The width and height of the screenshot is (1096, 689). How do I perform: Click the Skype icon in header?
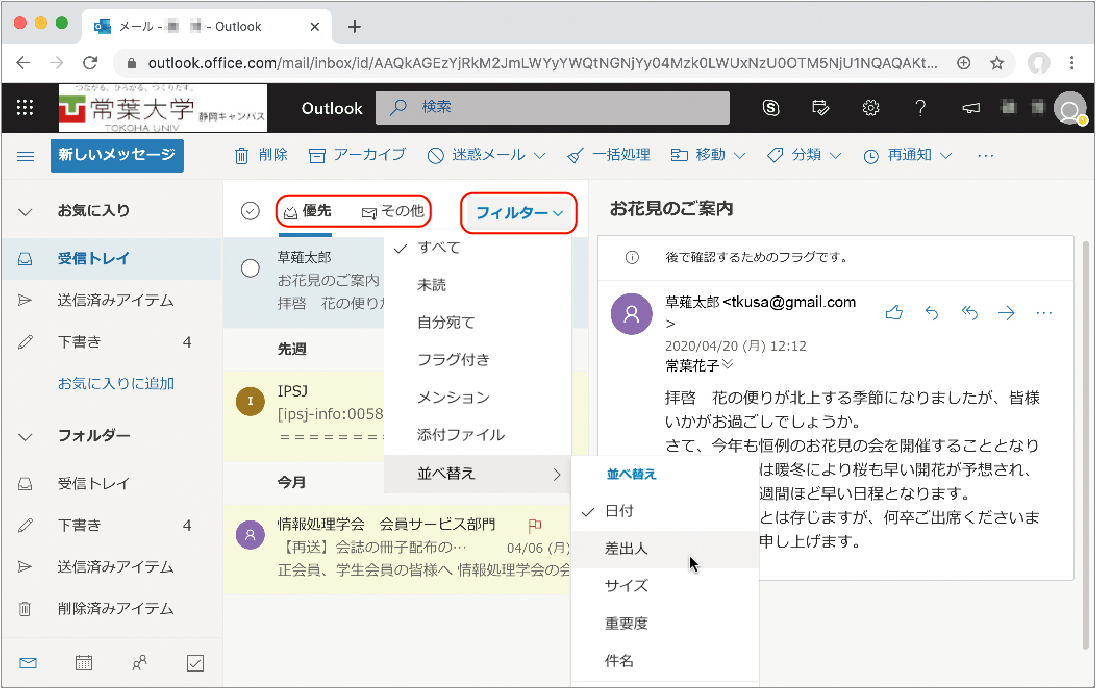coord(771,108)
